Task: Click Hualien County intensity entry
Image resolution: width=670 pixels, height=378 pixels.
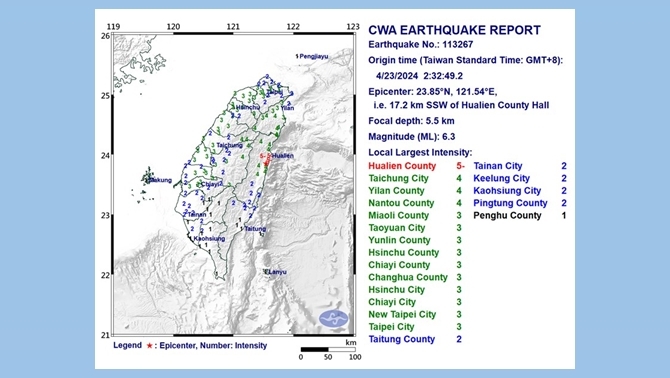Action: pos(414,166)
